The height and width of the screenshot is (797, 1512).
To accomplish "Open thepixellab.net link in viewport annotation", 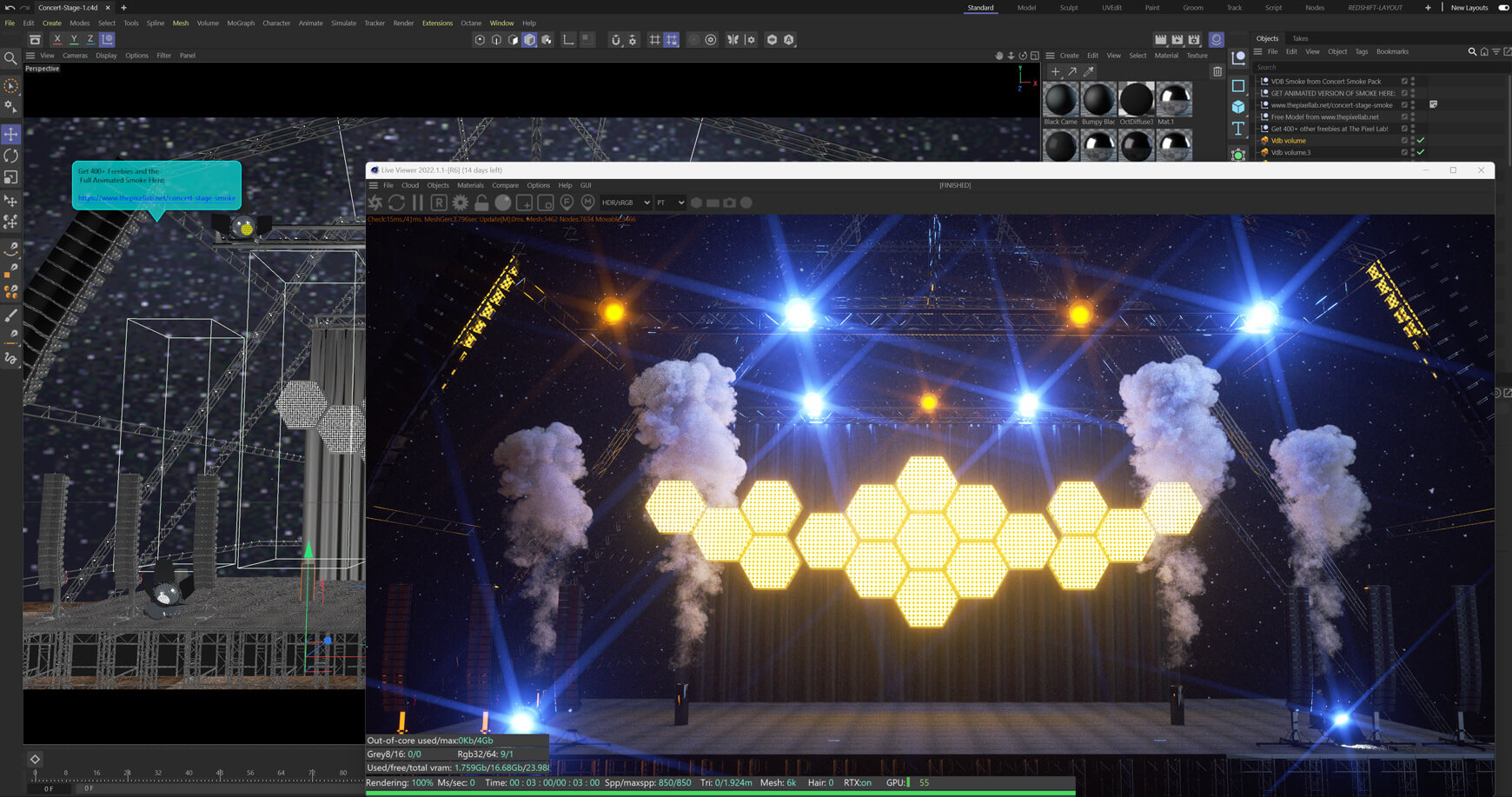I will 156,198.
